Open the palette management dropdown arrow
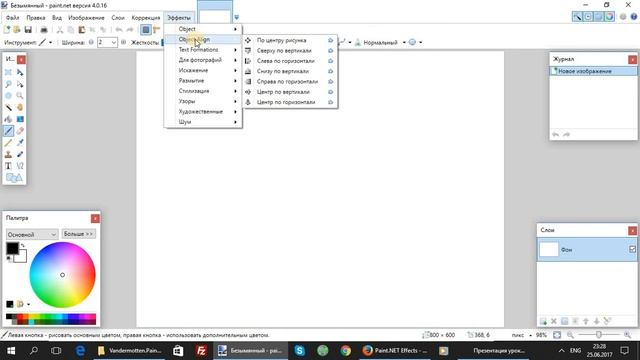Screen dimensions: 640x360 click(28, 304)
